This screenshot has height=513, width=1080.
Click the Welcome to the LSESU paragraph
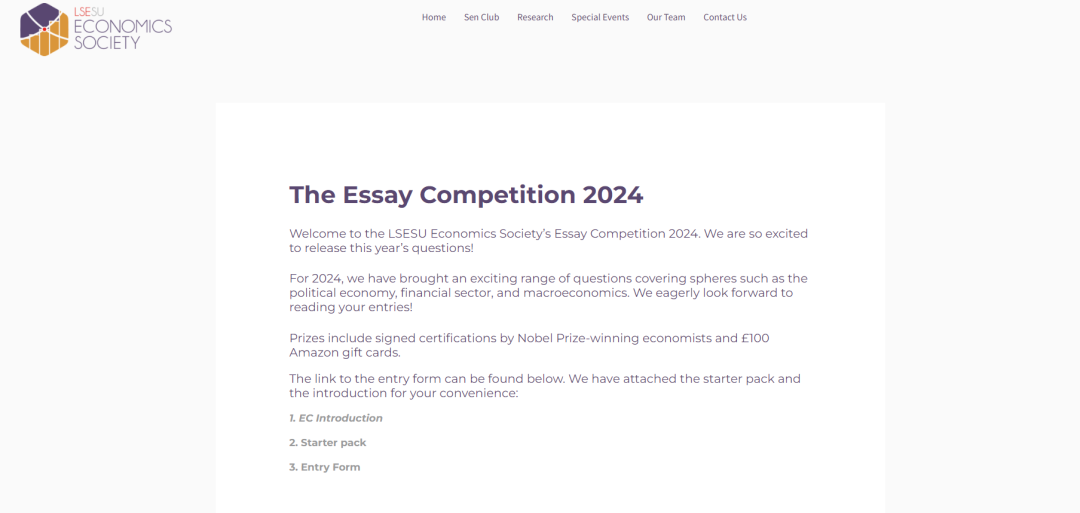(548, 241)
